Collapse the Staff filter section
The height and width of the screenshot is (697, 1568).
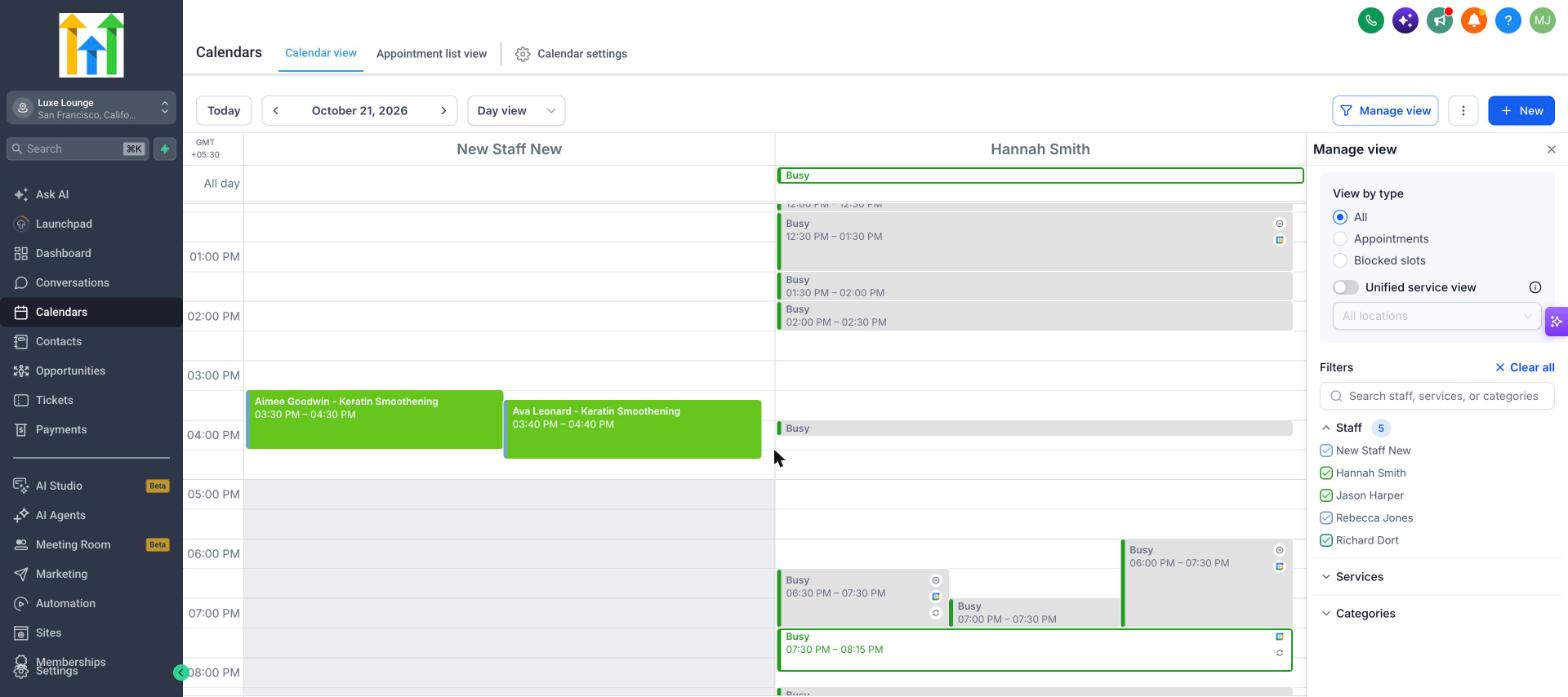pos(1326,428)
